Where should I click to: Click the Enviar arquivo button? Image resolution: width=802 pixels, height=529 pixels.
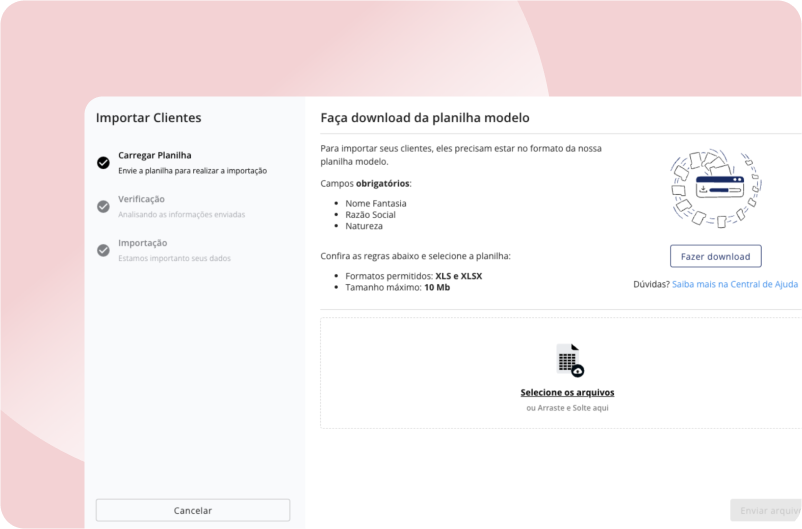pyautogui.click(x=766, y=510)
